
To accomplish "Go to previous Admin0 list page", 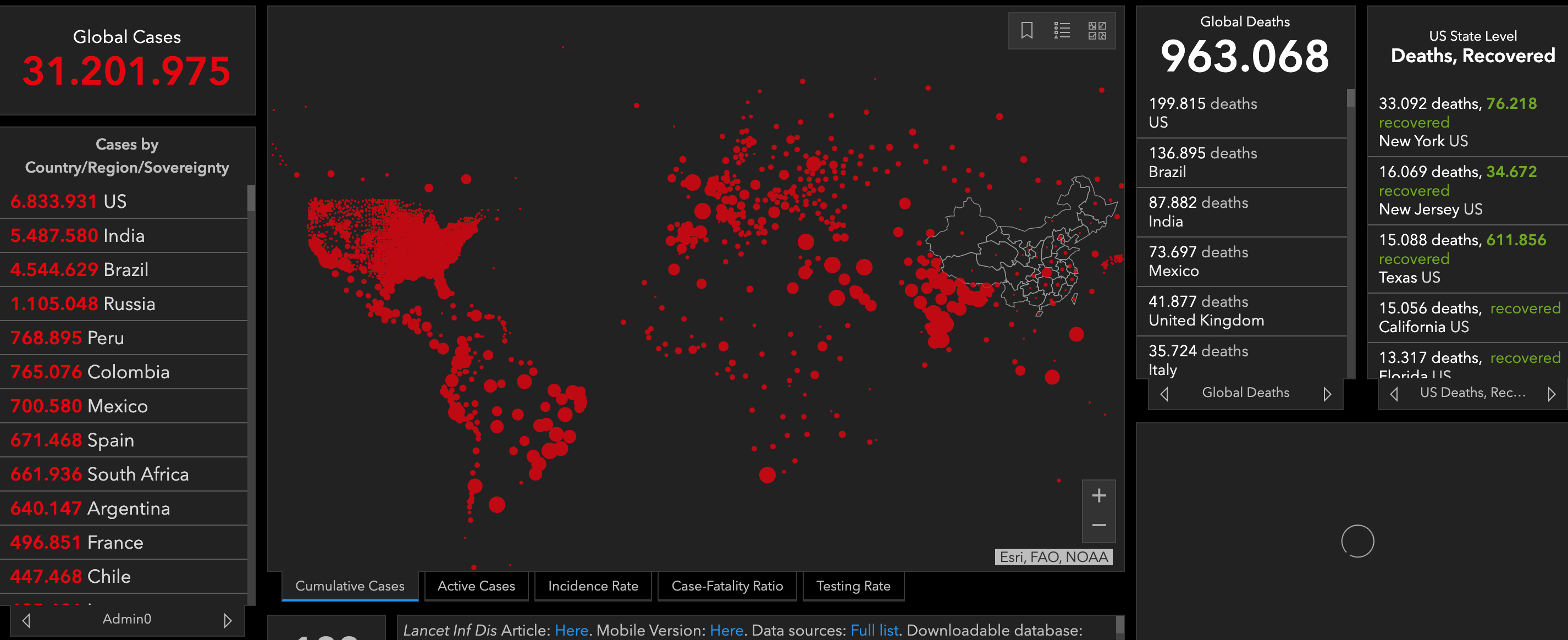I will point(26,621).
